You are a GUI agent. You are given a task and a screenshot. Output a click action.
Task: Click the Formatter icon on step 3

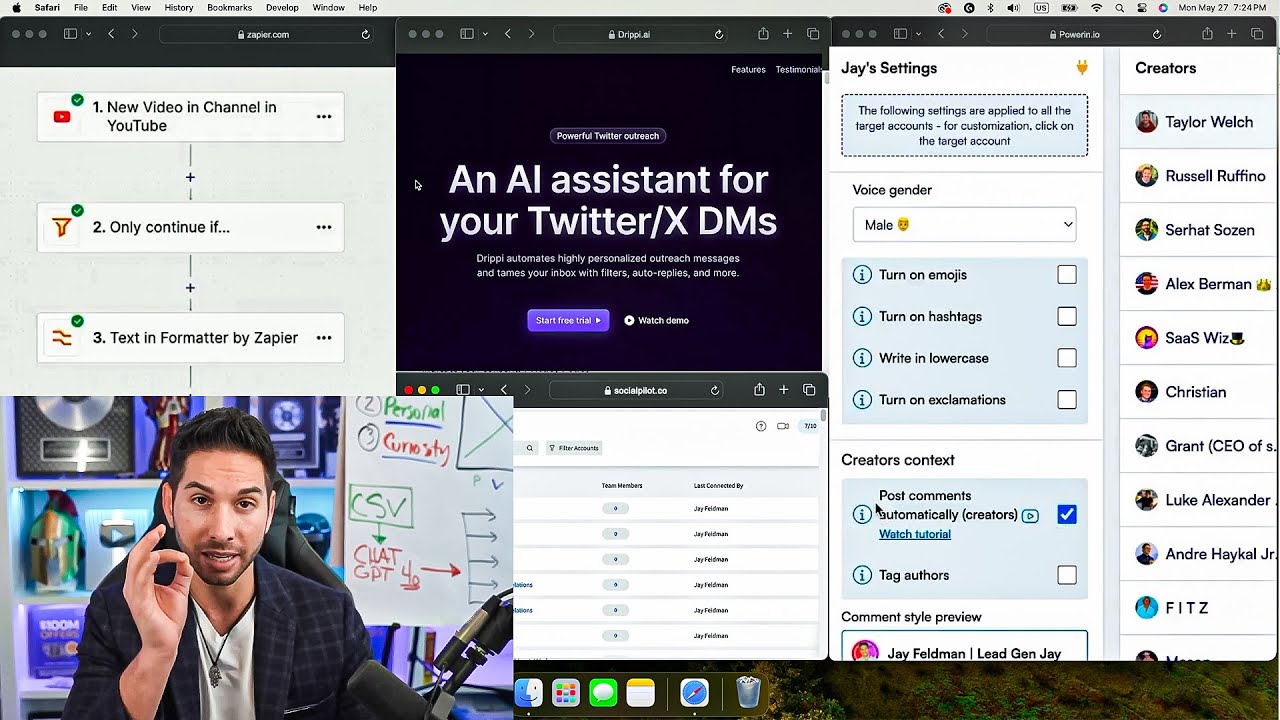point(62,338)
